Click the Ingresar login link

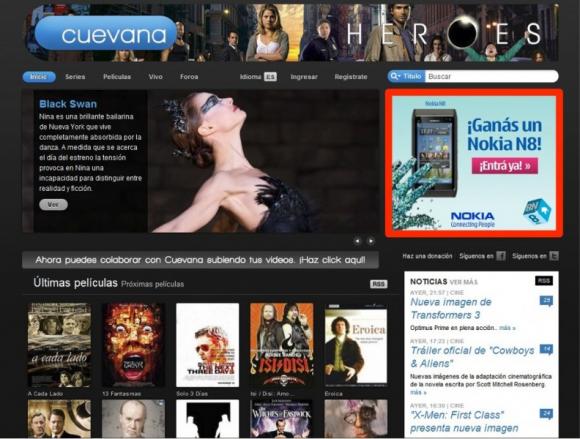304,77
